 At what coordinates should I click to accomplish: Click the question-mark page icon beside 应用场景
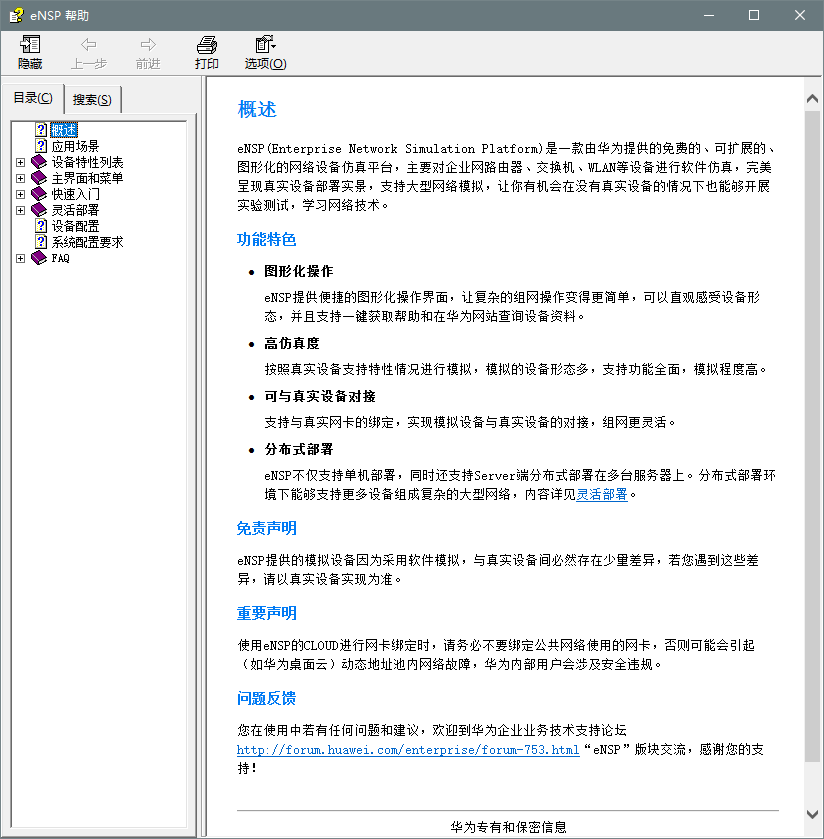coord(41,146)
